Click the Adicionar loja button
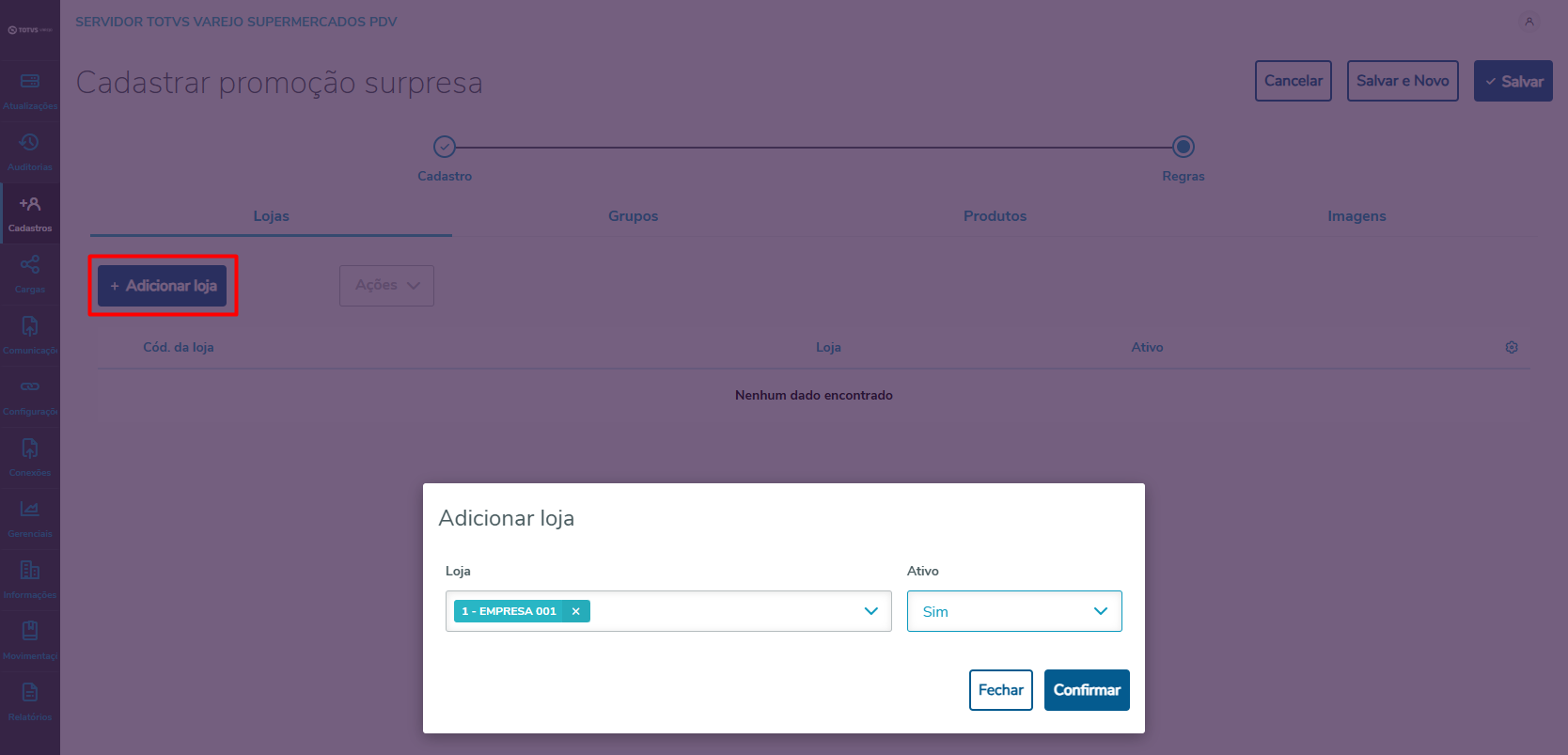This screenshot has width=1568, height=755. [x=163, y=285]
